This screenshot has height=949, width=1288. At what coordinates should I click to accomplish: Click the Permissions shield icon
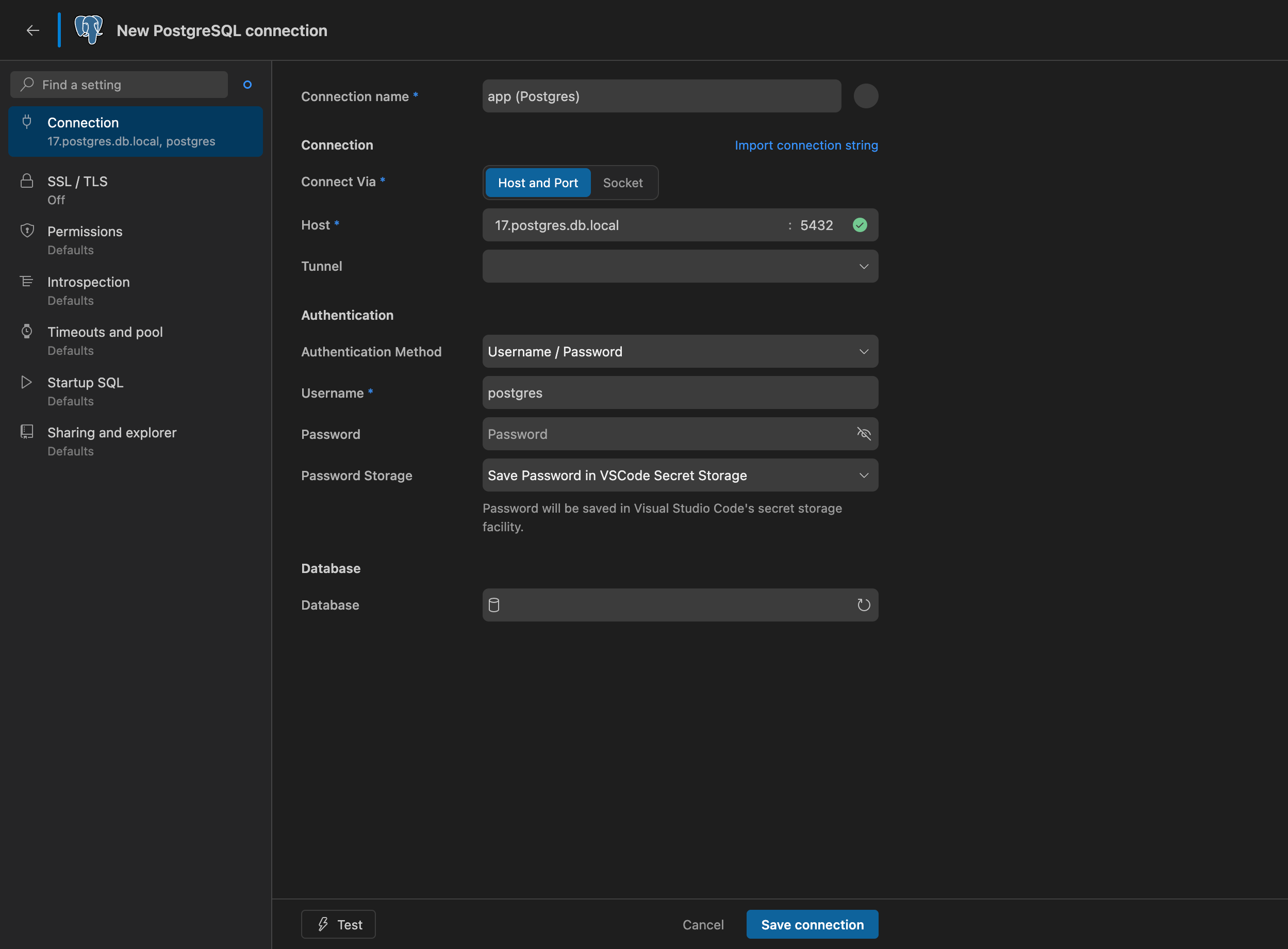27,231
